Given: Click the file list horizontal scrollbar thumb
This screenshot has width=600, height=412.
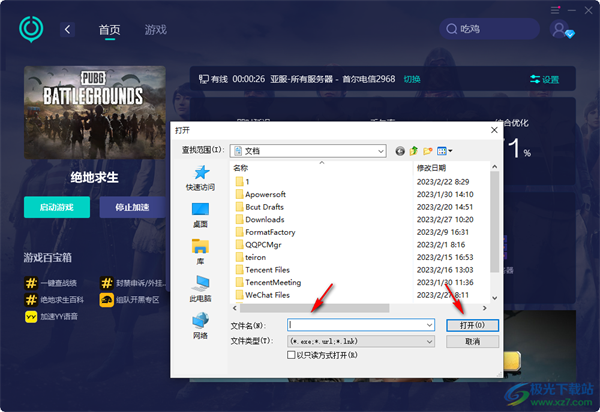Looking at the screenshot, I should tap(314, 308).
